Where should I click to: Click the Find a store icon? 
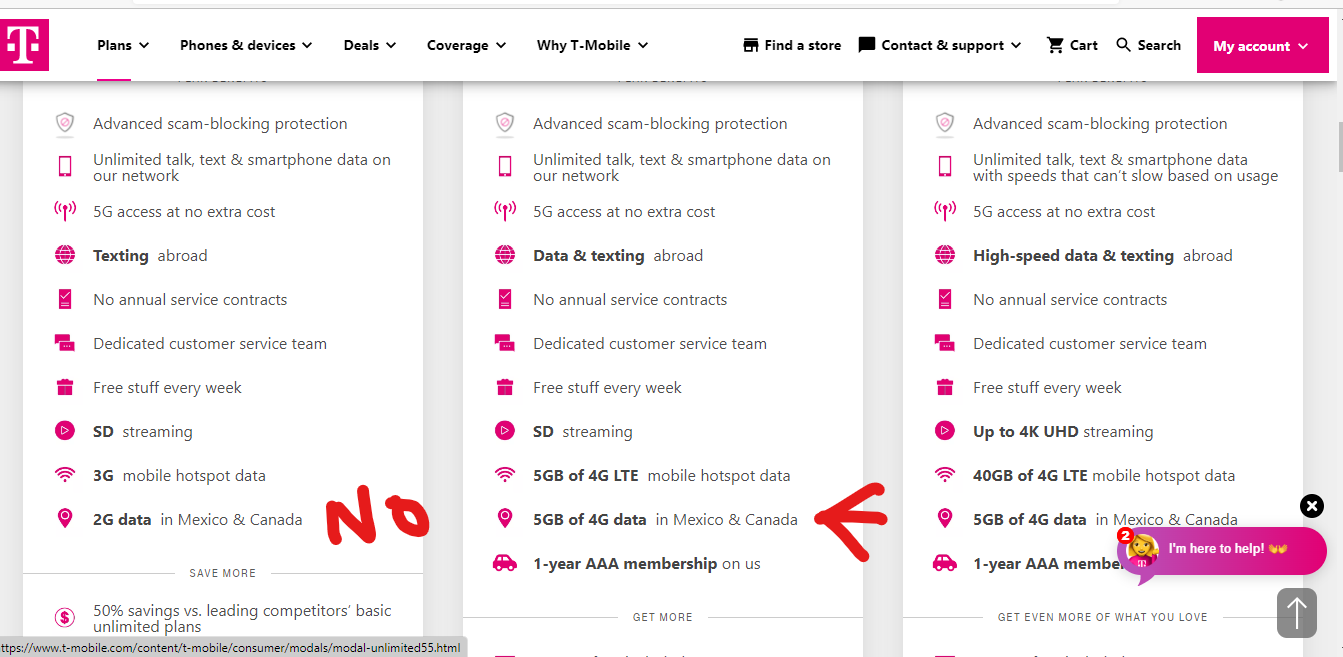[752, 45]
